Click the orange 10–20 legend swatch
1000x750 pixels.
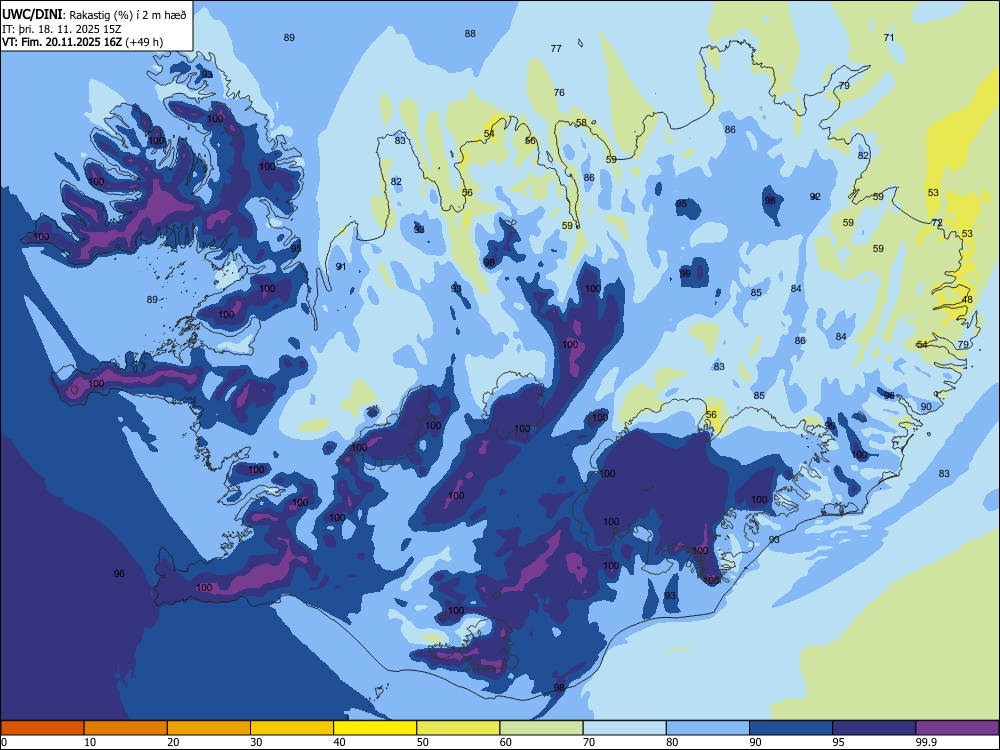126,728
